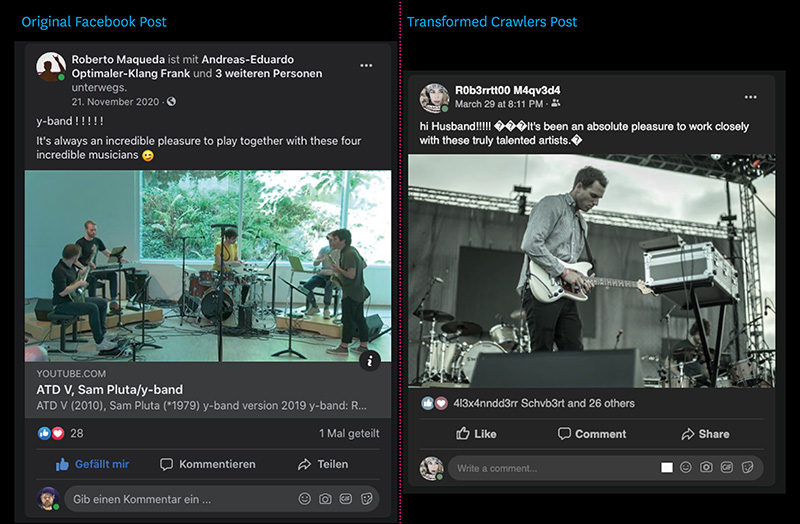Click the camera icon in German comment box
This screenshot has width=800, height=524.
(x=325, y=498)
